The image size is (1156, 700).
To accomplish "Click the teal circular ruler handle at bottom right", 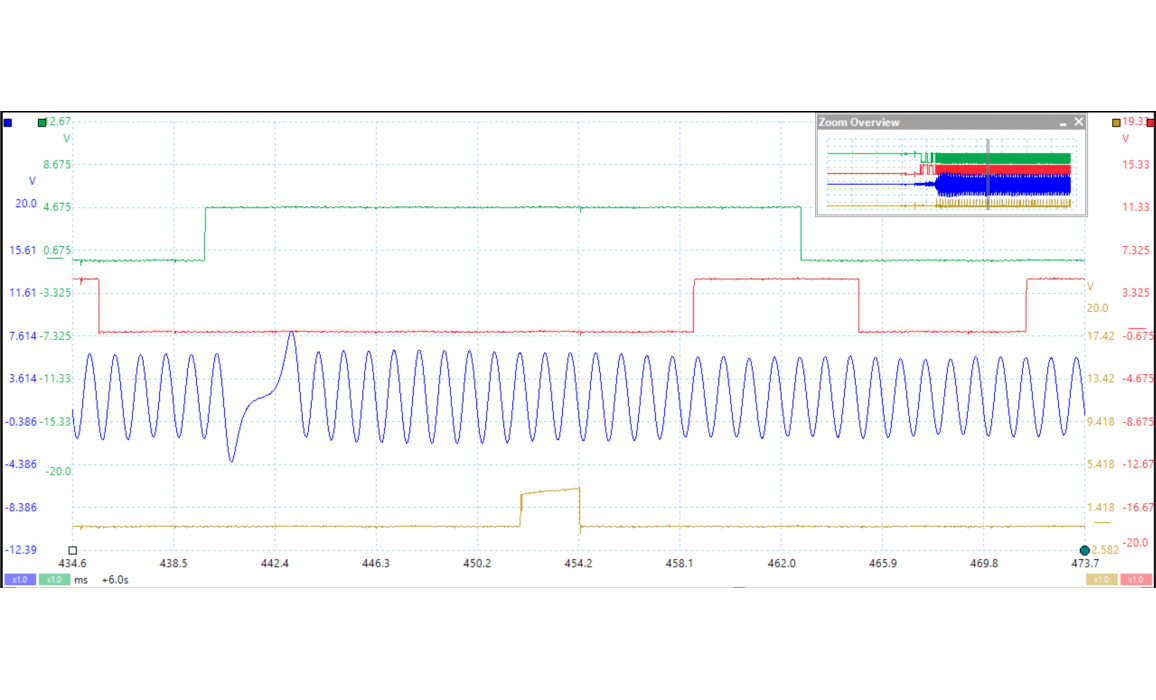I will (x=1085, y=551).
